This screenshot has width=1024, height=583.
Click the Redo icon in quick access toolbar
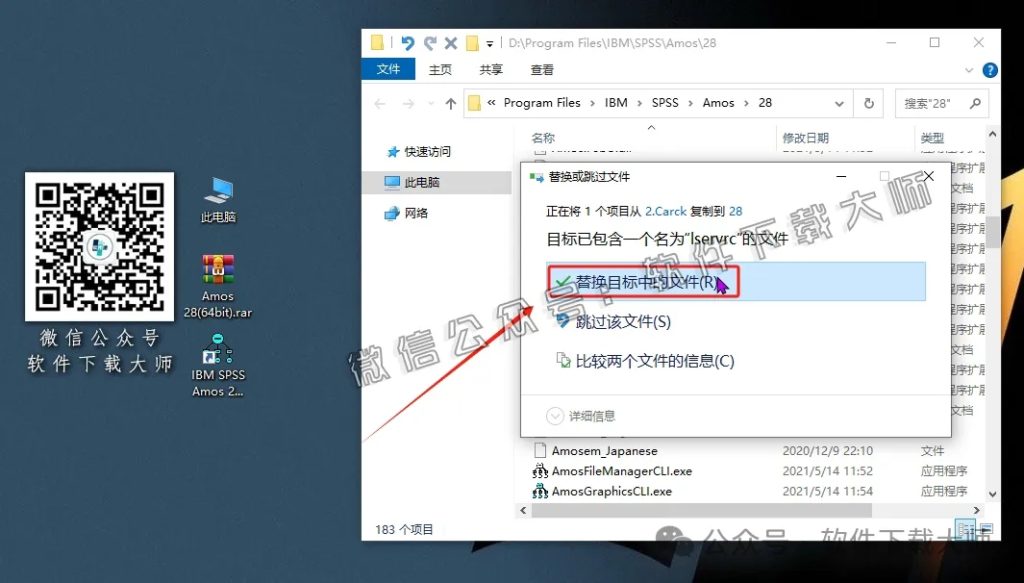[x=428, y=43]
